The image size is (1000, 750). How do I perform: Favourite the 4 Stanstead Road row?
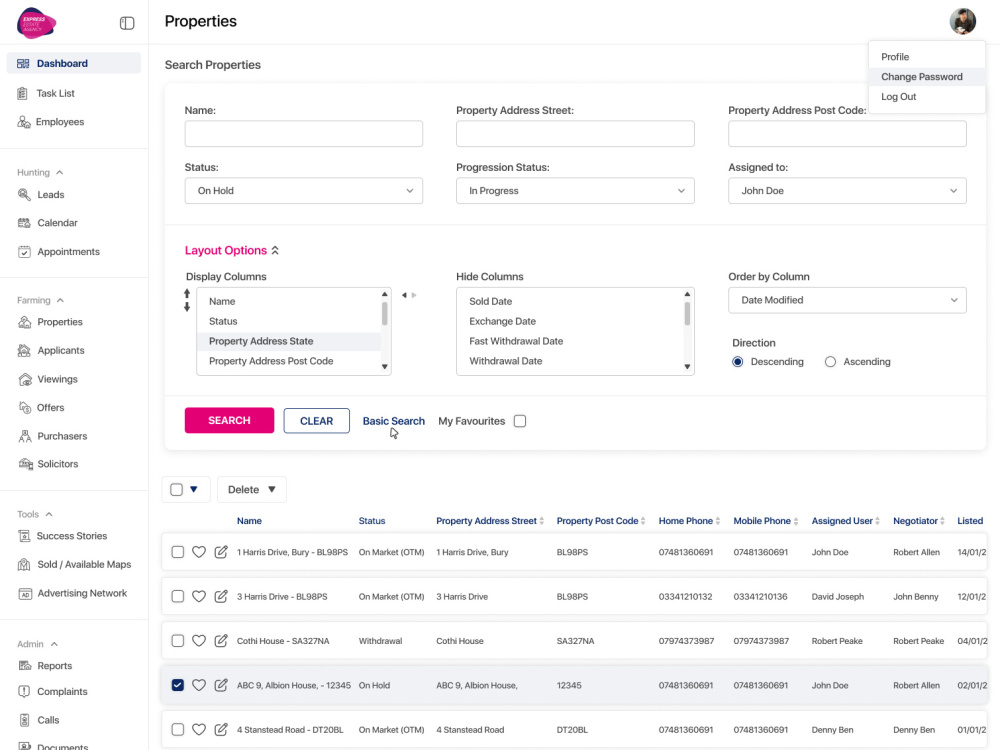click(x=199, y=729)
